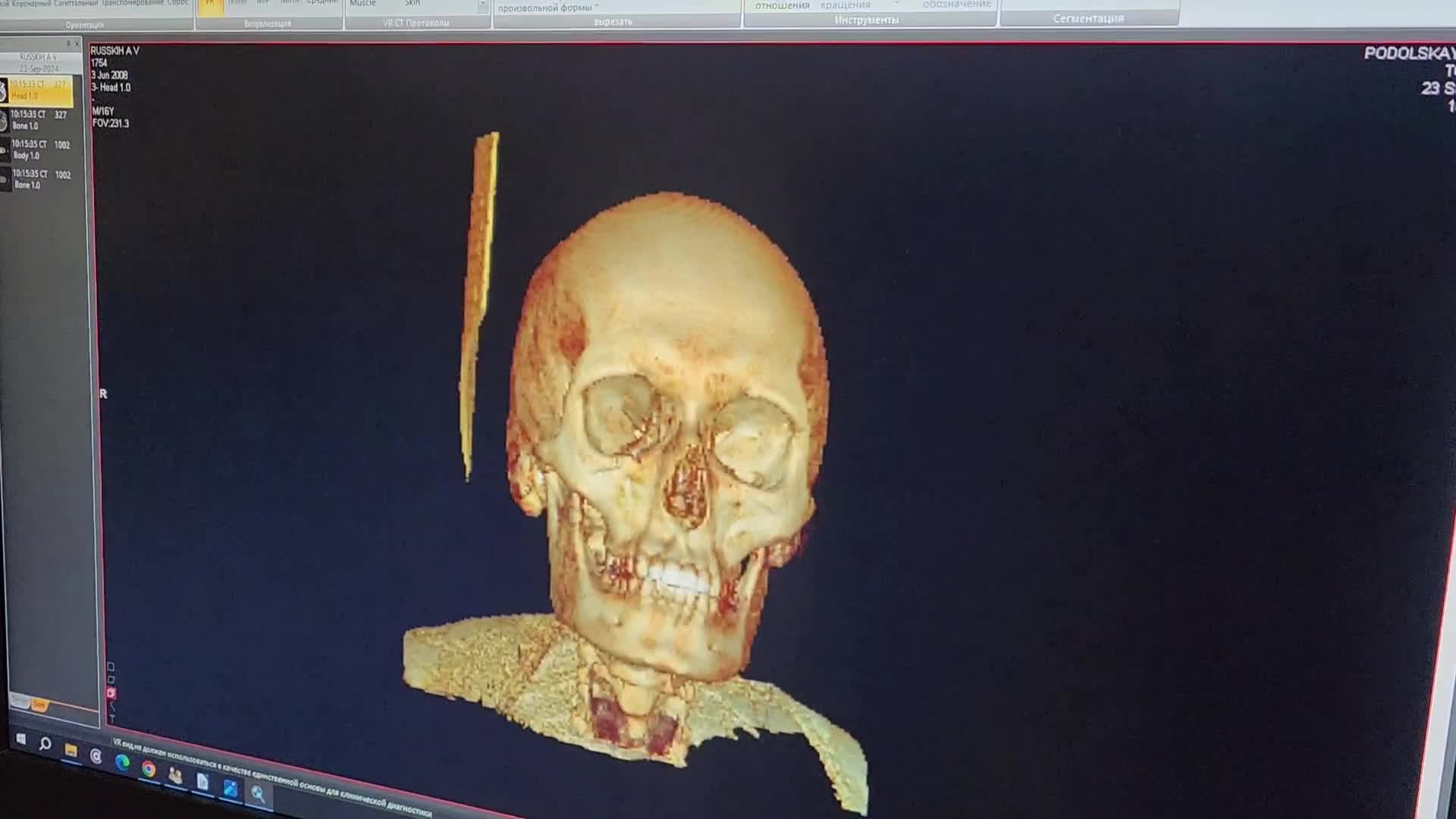Choose the Skin VR CT protocol

pos(412,4)
